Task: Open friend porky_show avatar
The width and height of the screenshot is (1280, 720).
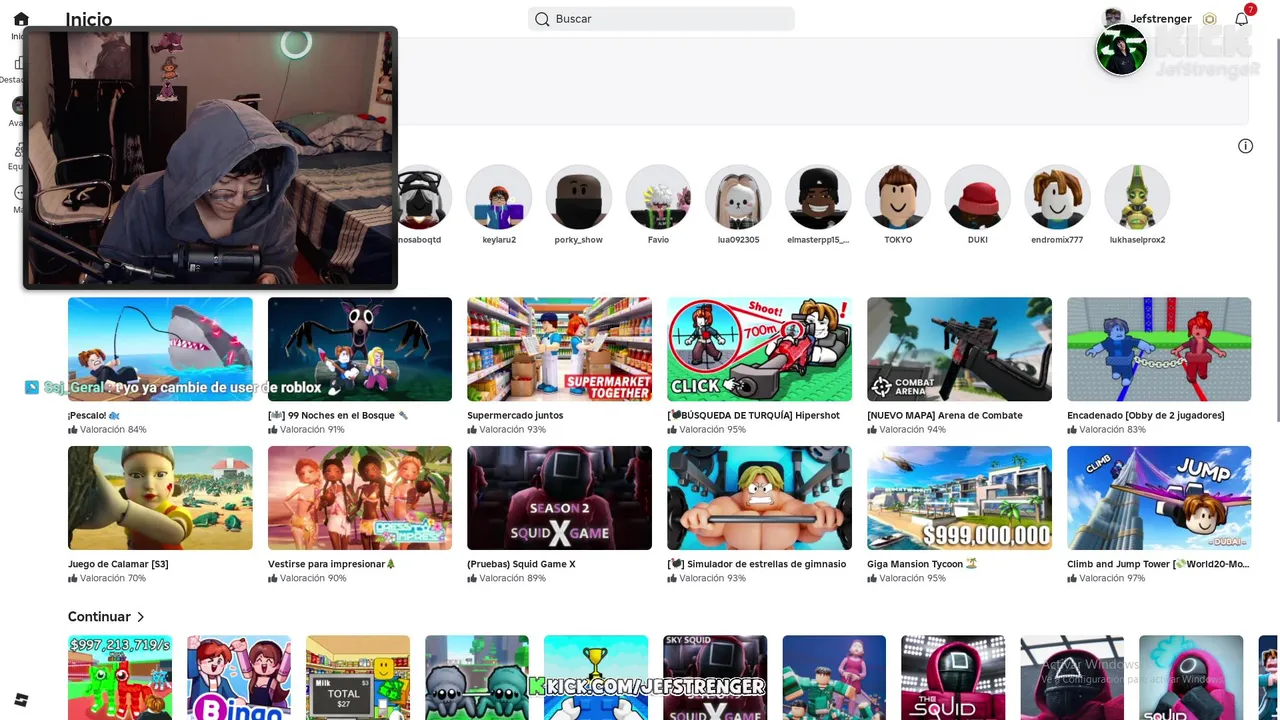Action: (x=579, y=197)
